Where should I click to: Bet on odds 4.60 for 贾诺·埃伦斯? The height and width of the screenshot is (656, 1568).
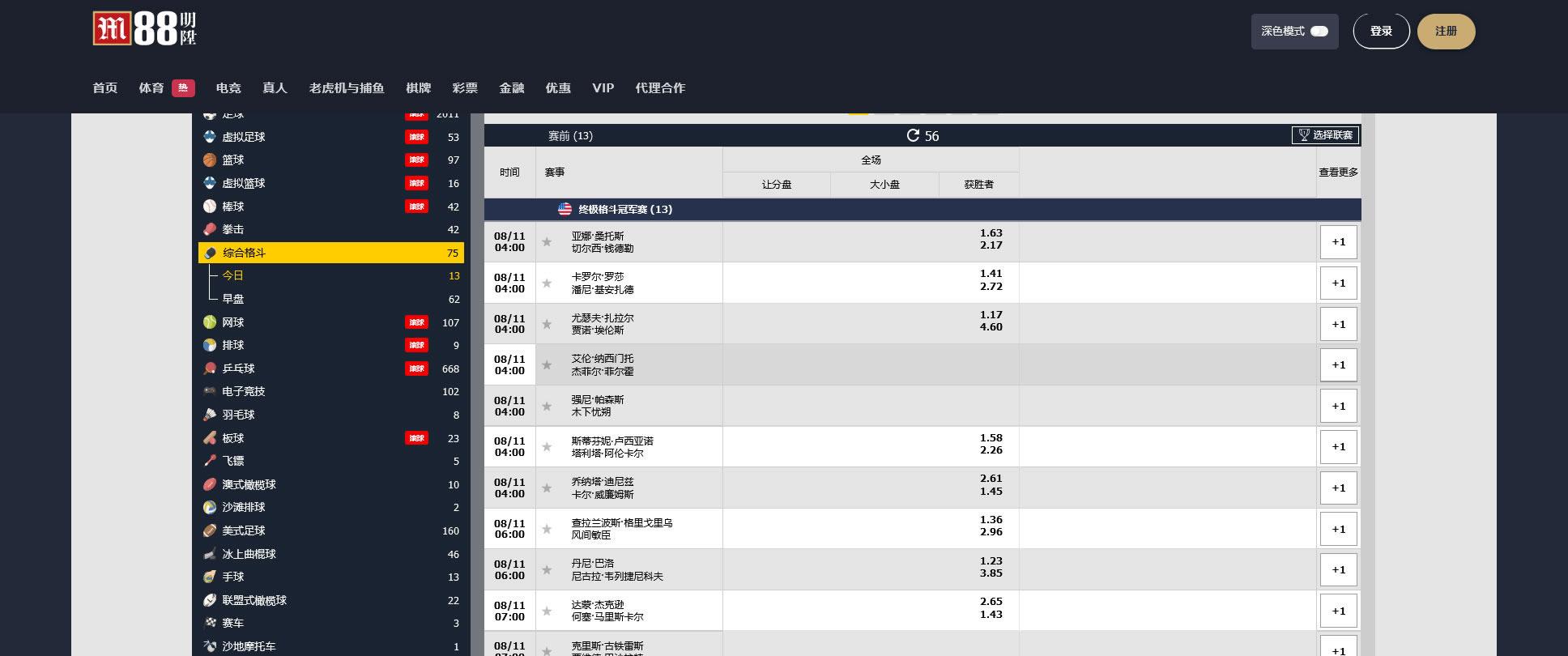[x=991, y=327]
